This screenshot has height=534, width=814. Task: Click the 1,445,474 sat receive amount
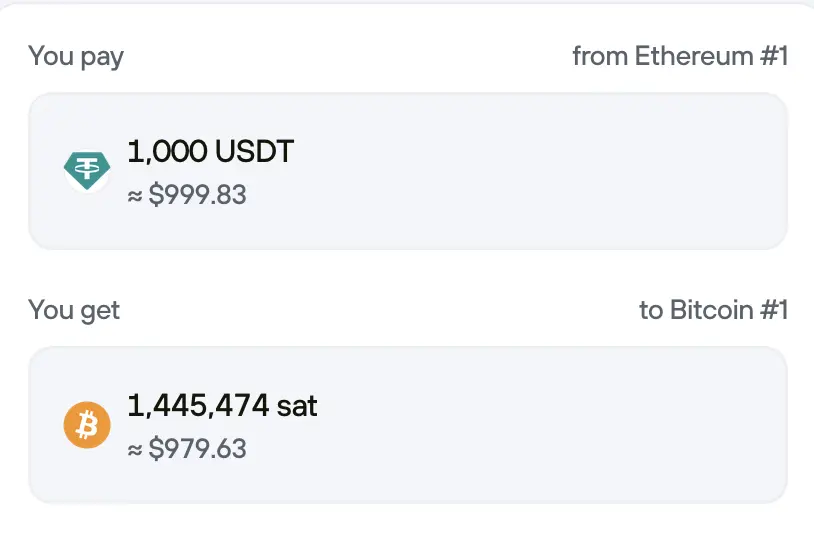222,405
